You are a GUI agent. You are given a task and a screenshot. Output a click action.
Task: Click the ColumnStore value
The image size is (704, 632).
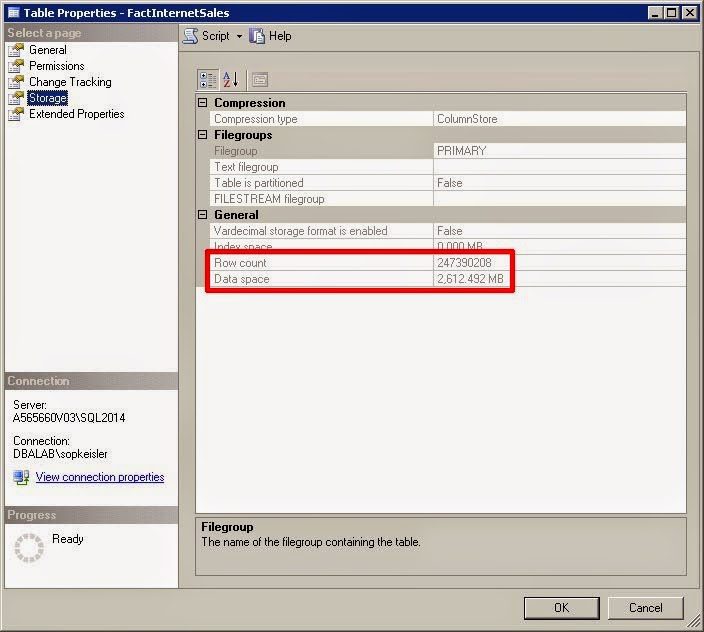pyautogui.click(x=467, y=119)
